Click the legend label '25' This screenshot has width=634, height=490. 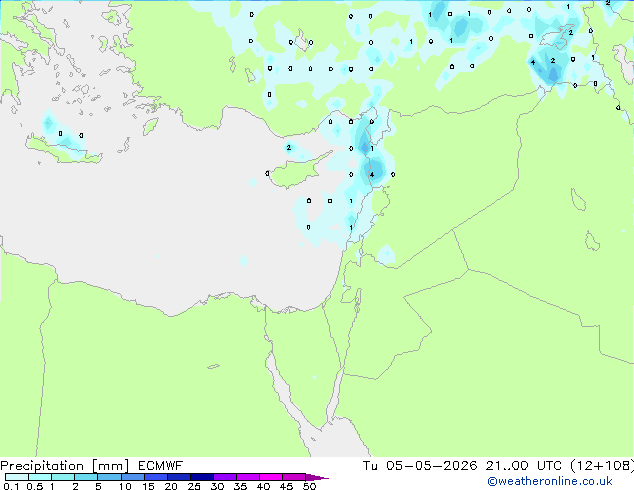coord(194,486)
